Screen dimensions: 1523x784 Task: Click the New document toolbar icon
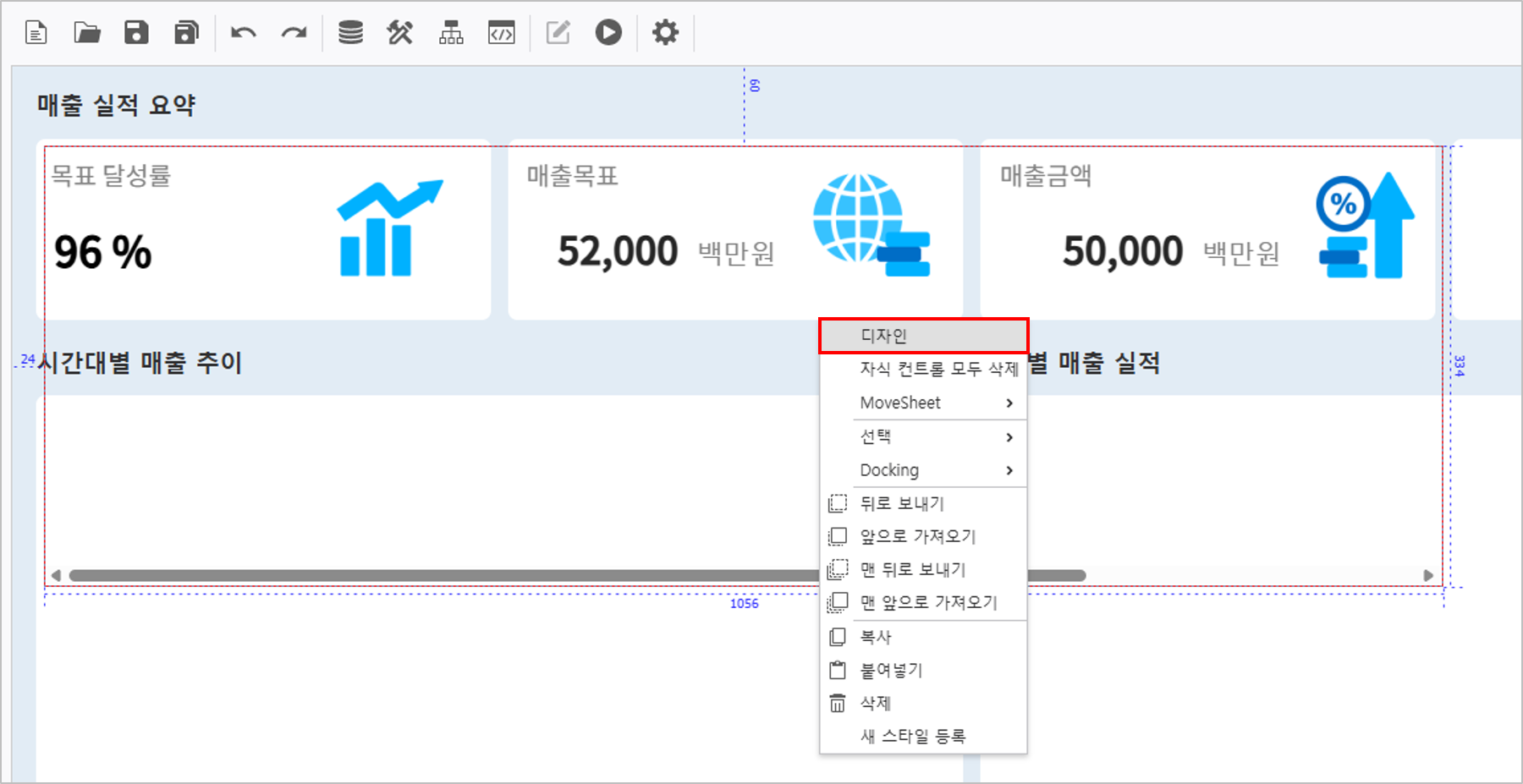36,33
